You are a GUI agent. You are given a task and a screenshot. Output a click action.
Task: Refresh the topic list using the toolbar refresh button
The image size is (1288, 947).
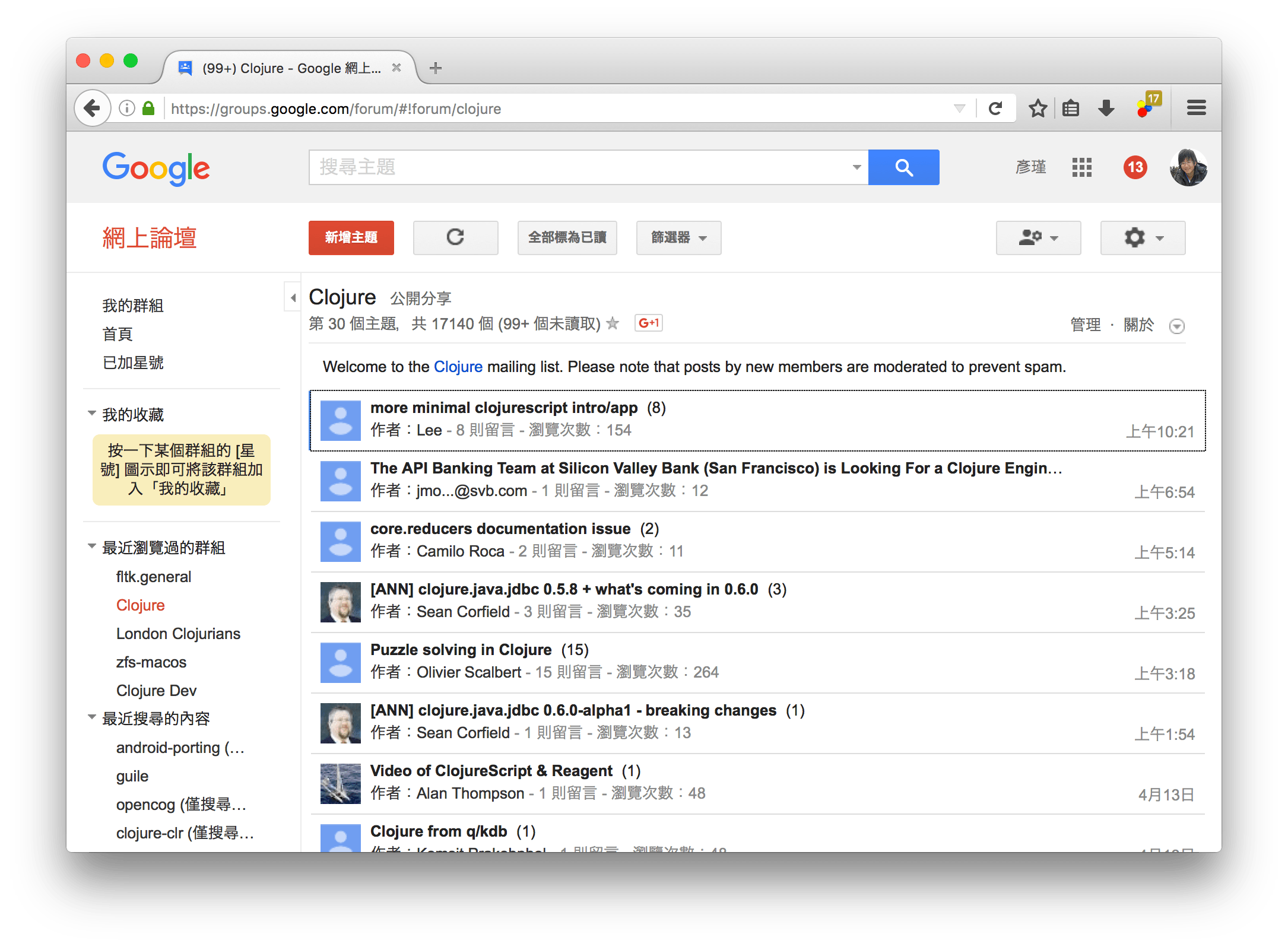(x=455, y=238)
